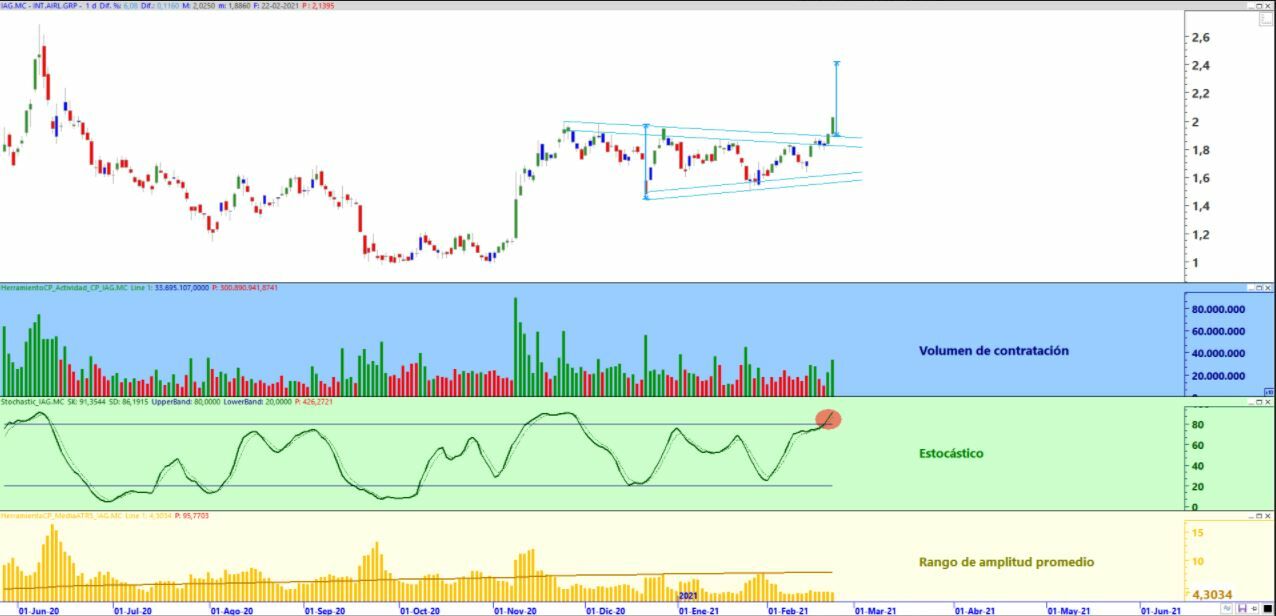Open the black color swatch in bottom corner
The width and height of the screenshot is (1276, 616).
[1267, 608]
